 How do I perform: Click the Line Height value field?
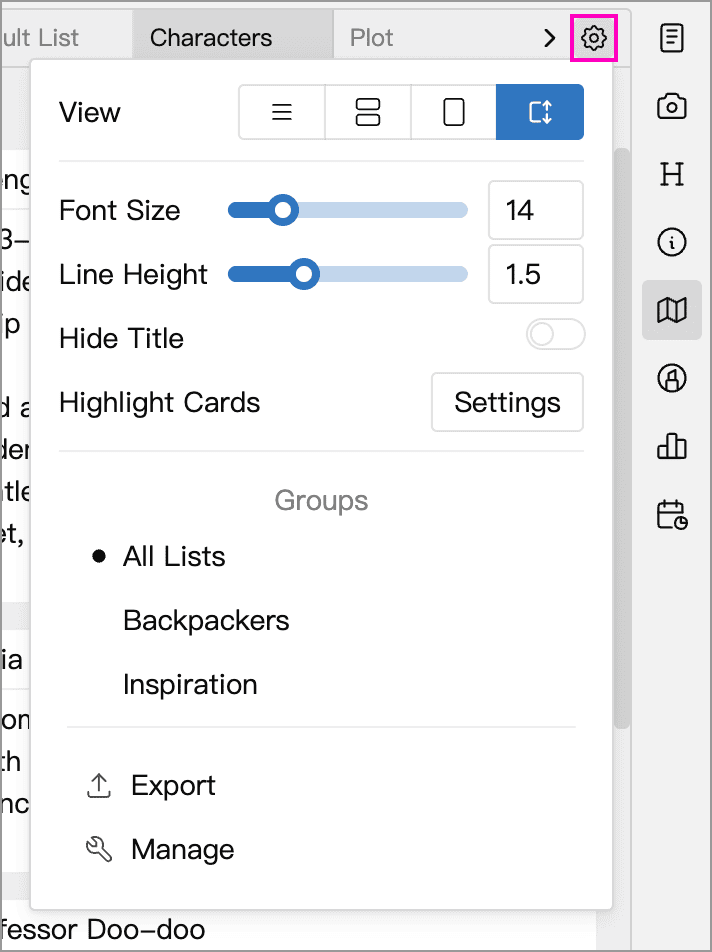tap(536, 274)
